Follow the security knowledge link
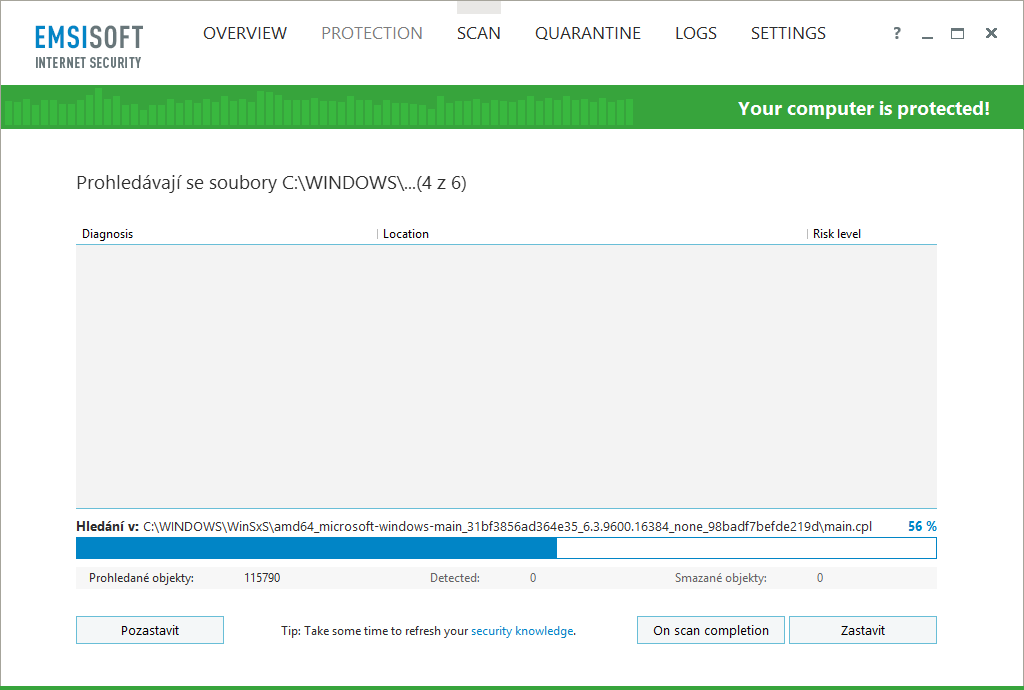The width and height of the screenshot is (1024, 690). pos(521,631)
